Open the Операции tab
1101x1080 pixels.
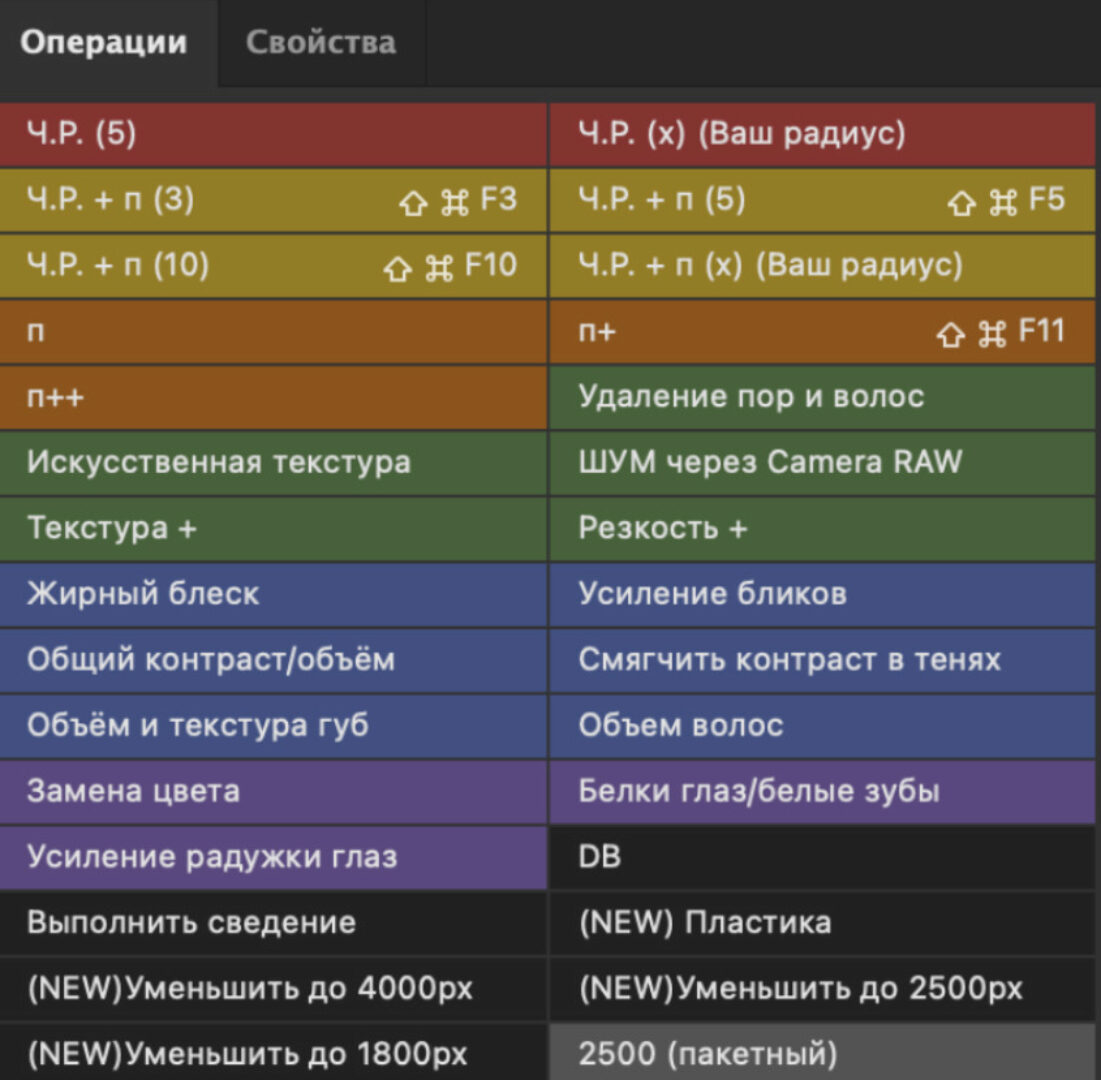point(104,44)
